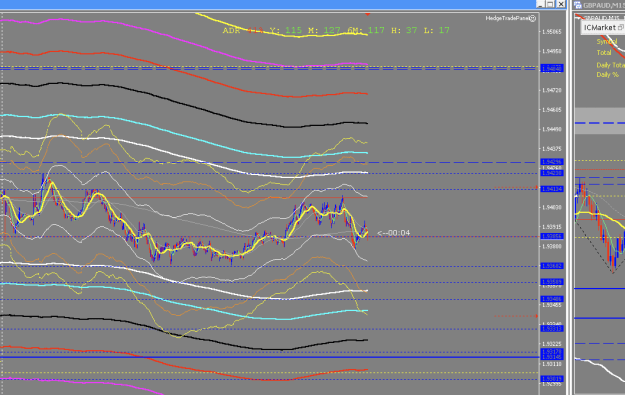Click the HedgeTradePanel expert label
The width and height of the screenshot is (625, 395).
[x=507, y=18]
